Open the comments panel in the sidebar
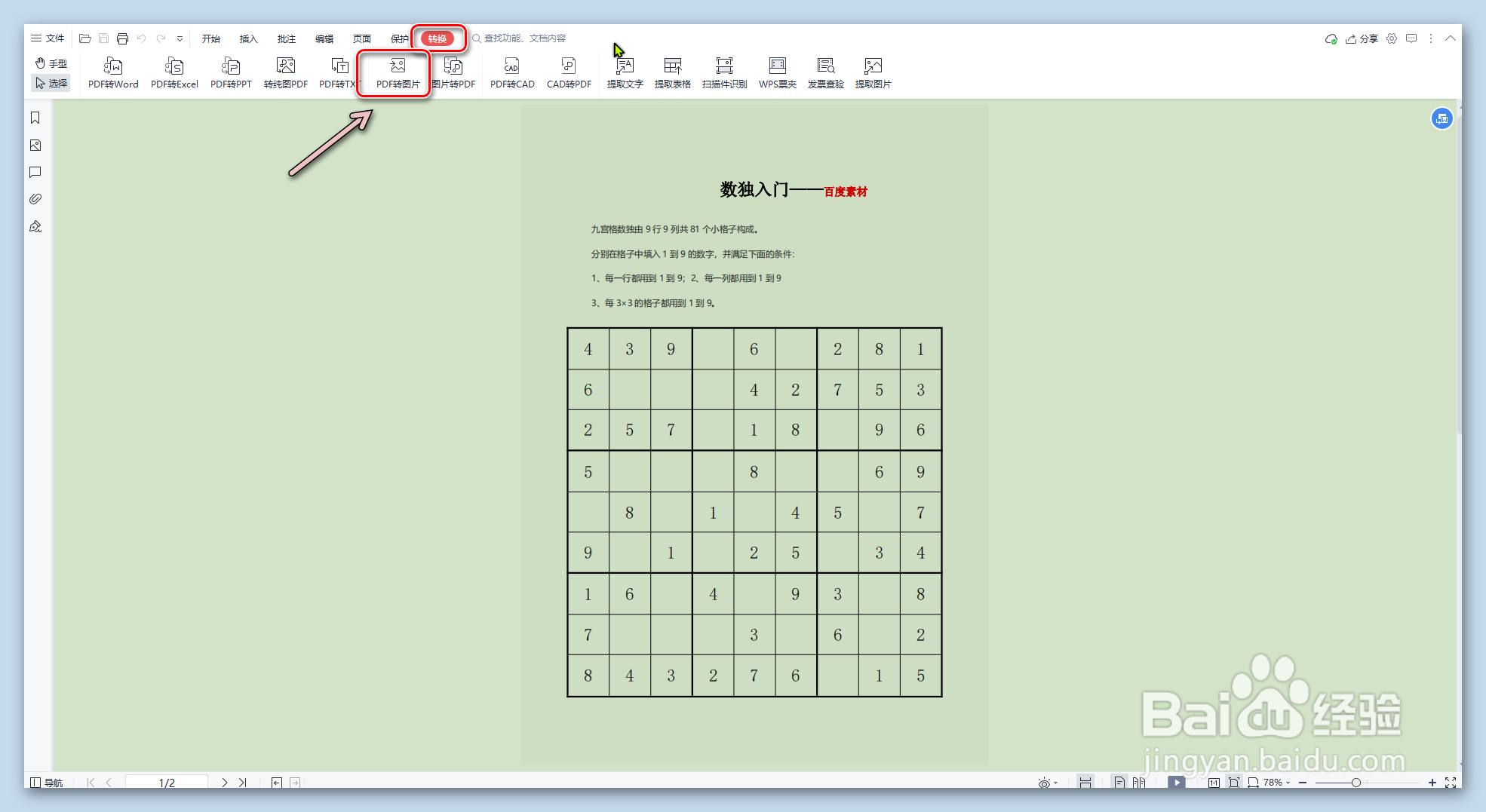This screenshot has width=1486, height=812. (35, 172)
